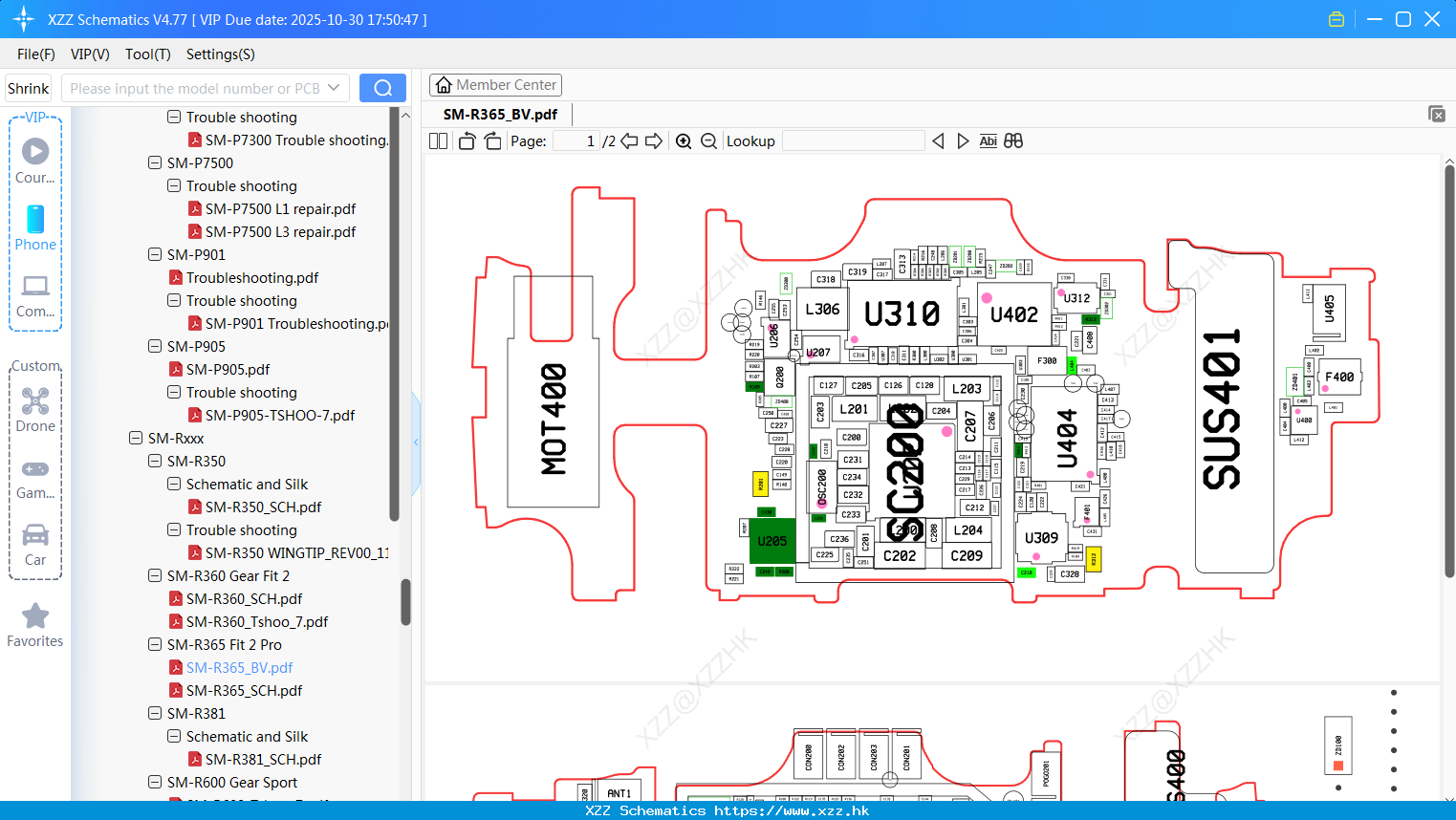Go to previous page arrow
The height and width of the screenshot is (820, 1456).
click(629, 141)
